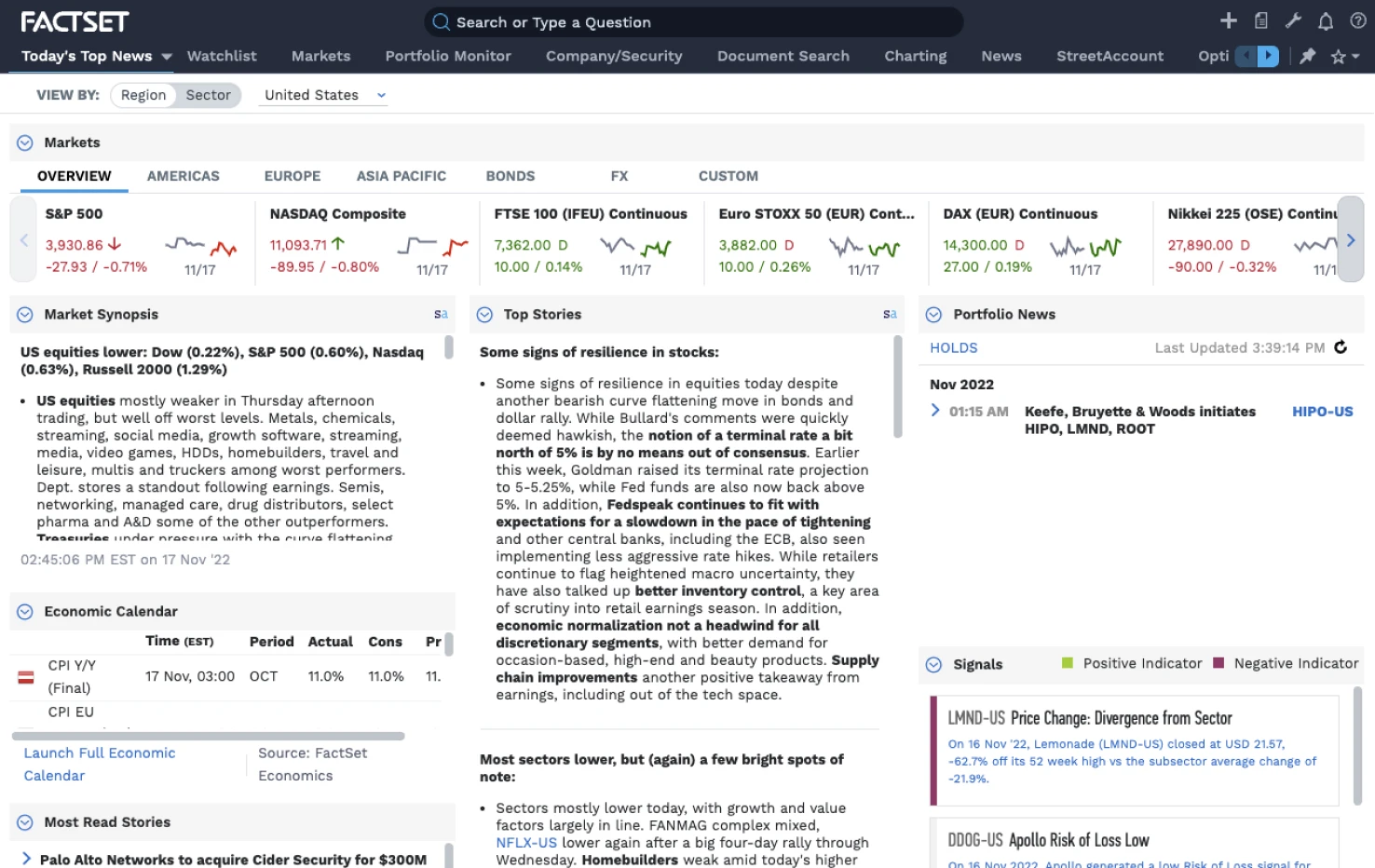
Task: Click the Signals panel vertical scrollbar
Action: [x=1357, y=745]
